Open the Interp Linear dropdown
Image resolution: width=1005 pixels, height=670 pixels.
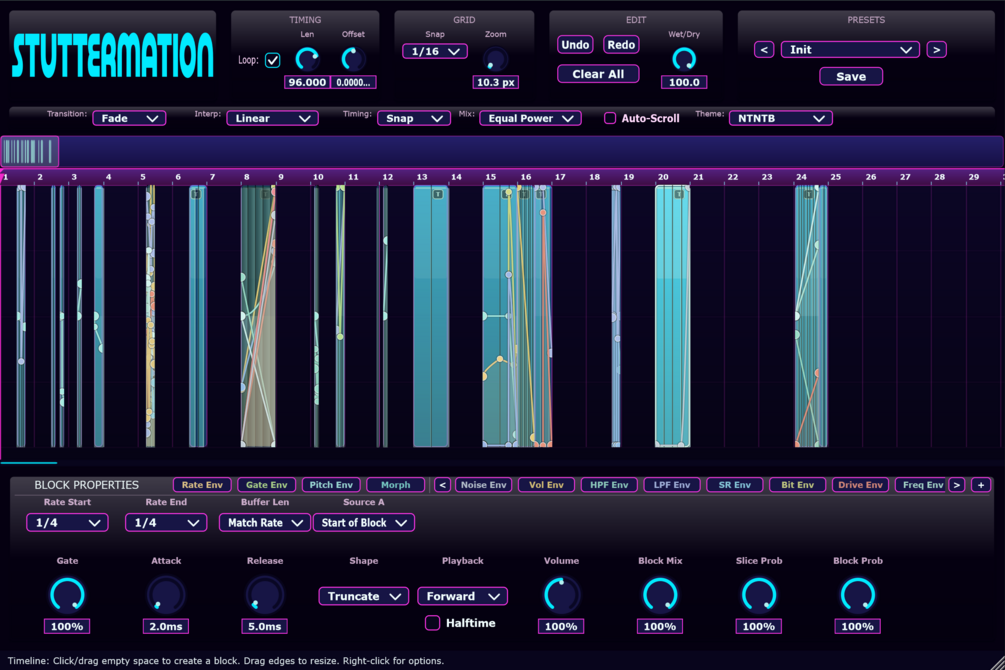tap(272, 118)
